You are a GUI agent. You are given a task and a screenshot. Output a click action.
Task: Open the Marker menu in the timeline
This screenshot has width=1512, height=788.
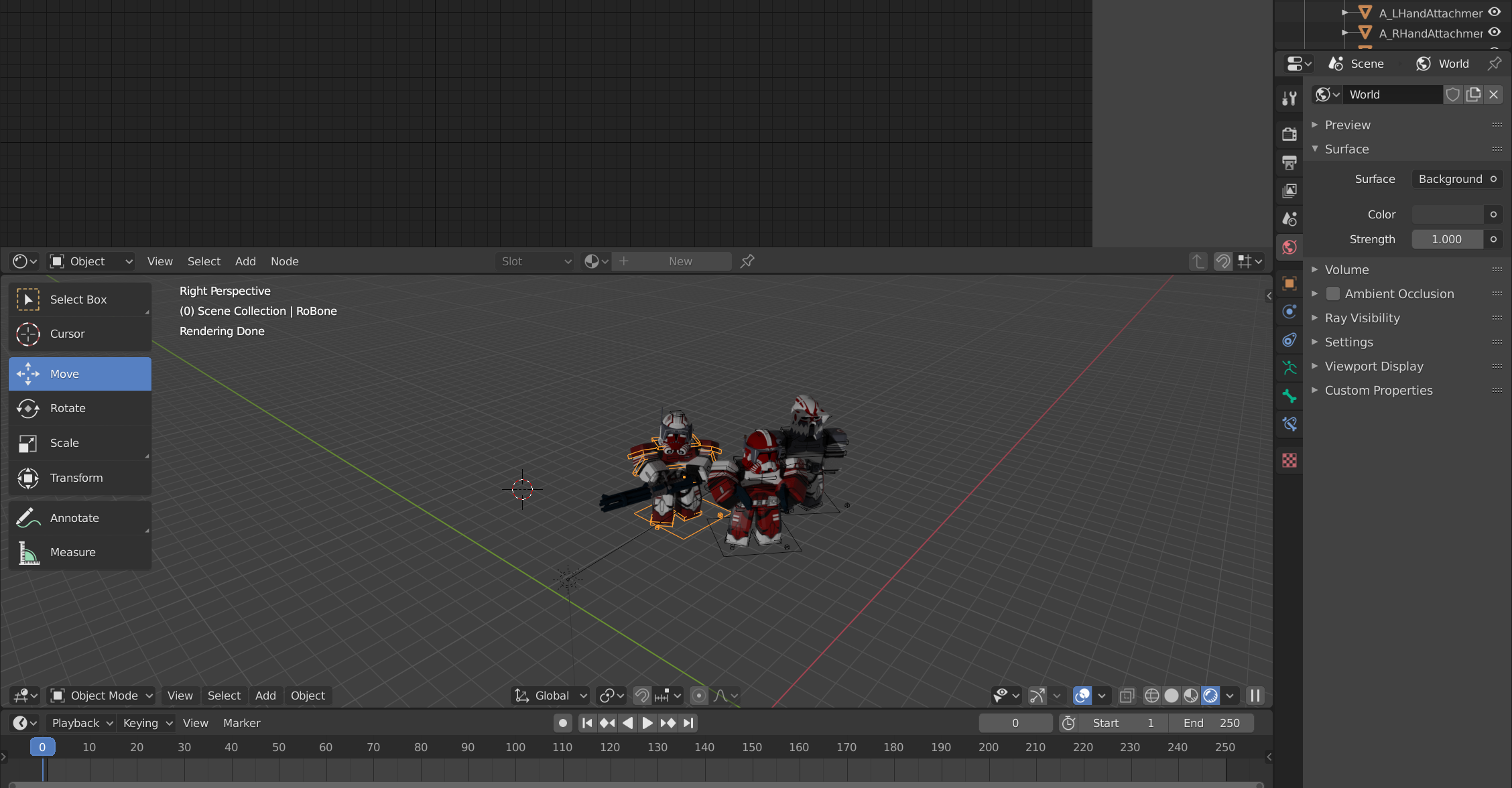(241, 723)
